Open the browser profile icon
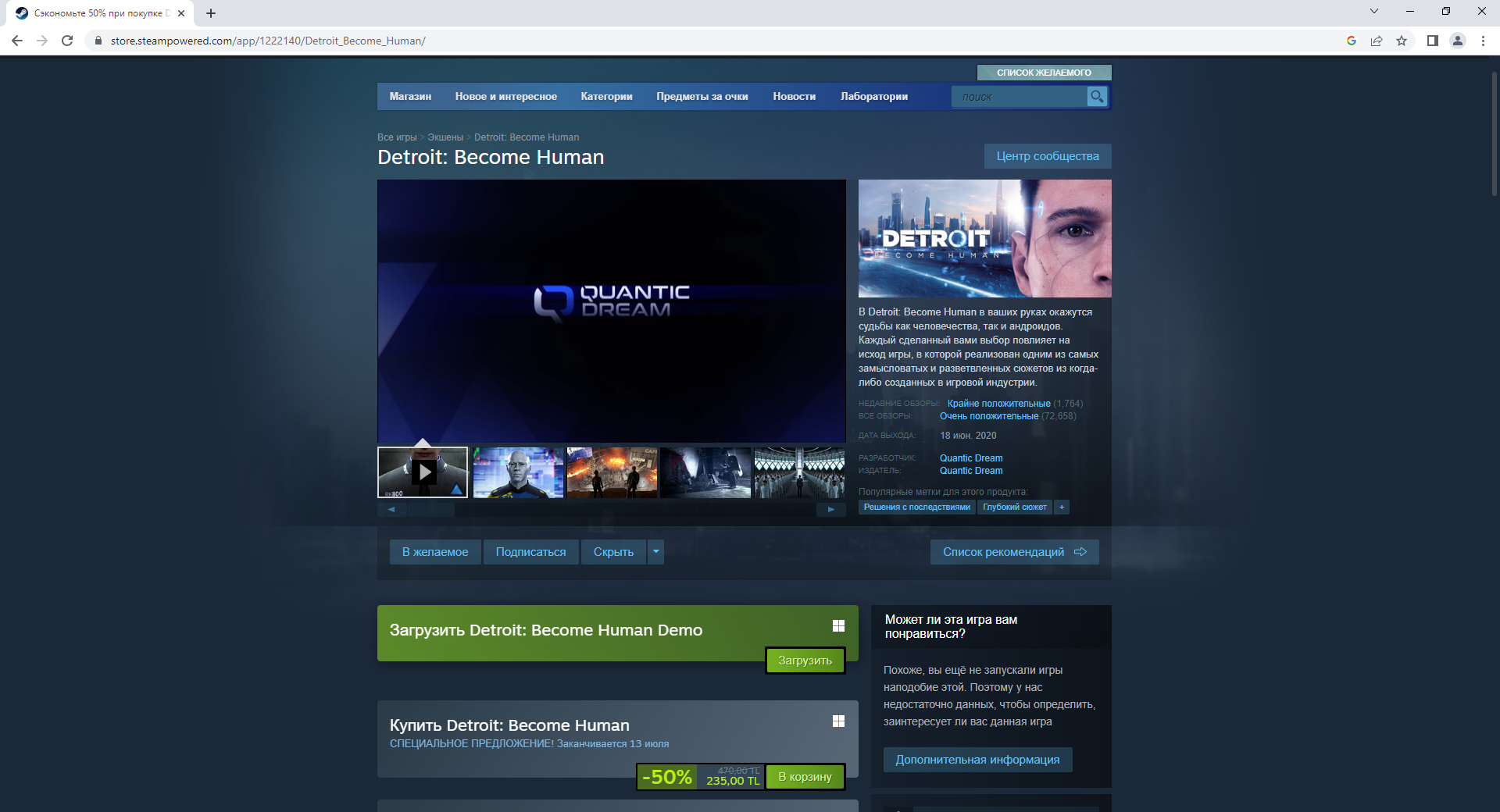The image size is (1500, 812). (1457, 41)
